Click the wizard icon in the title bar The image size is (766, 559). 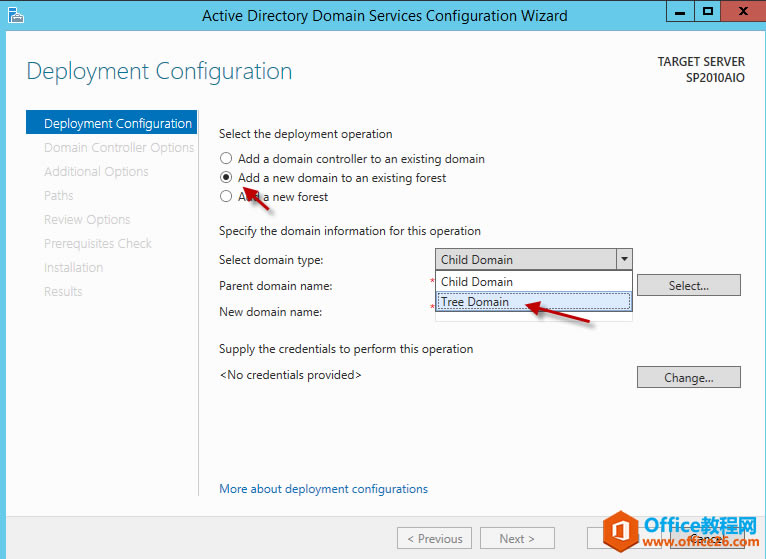16,15
